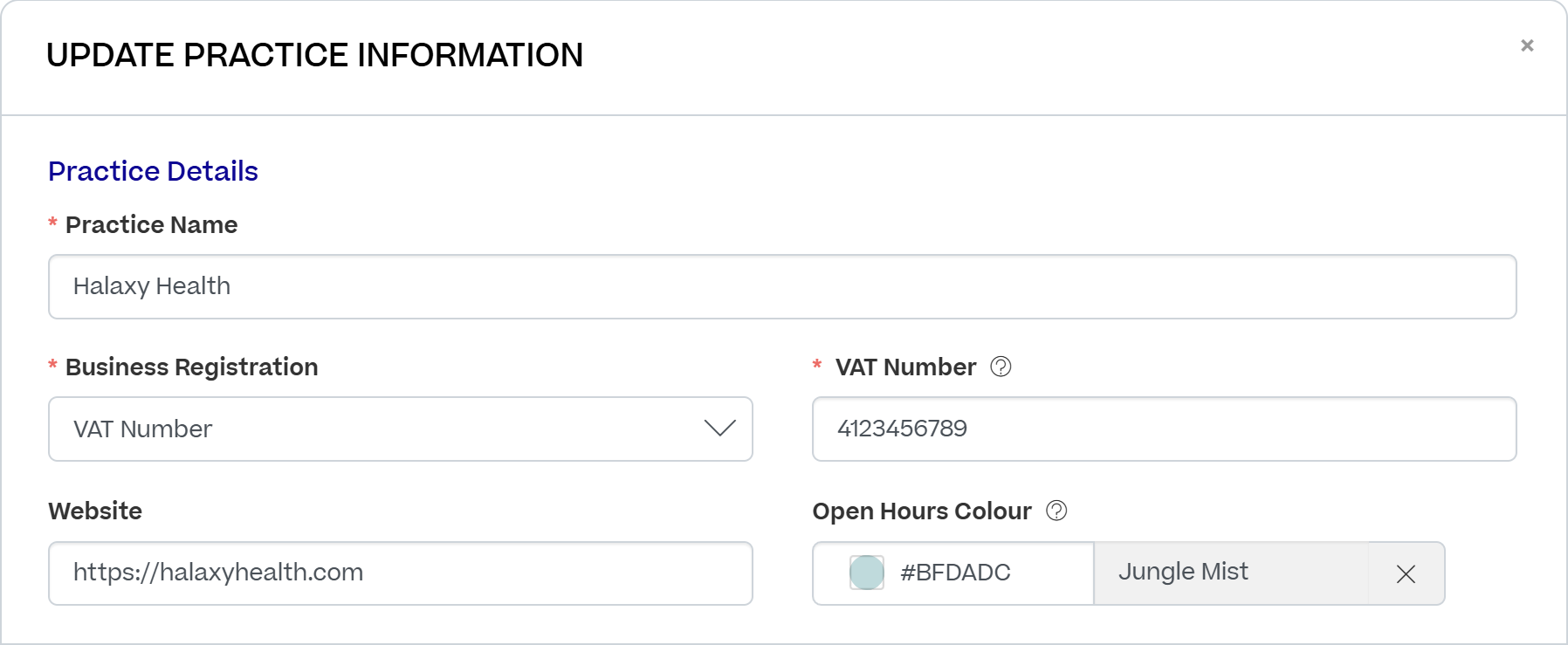The width and height of the screenshot is (1568, 645).
Task: Click the Open Hours Colour help icon
Action: [x=1056, y=511]
